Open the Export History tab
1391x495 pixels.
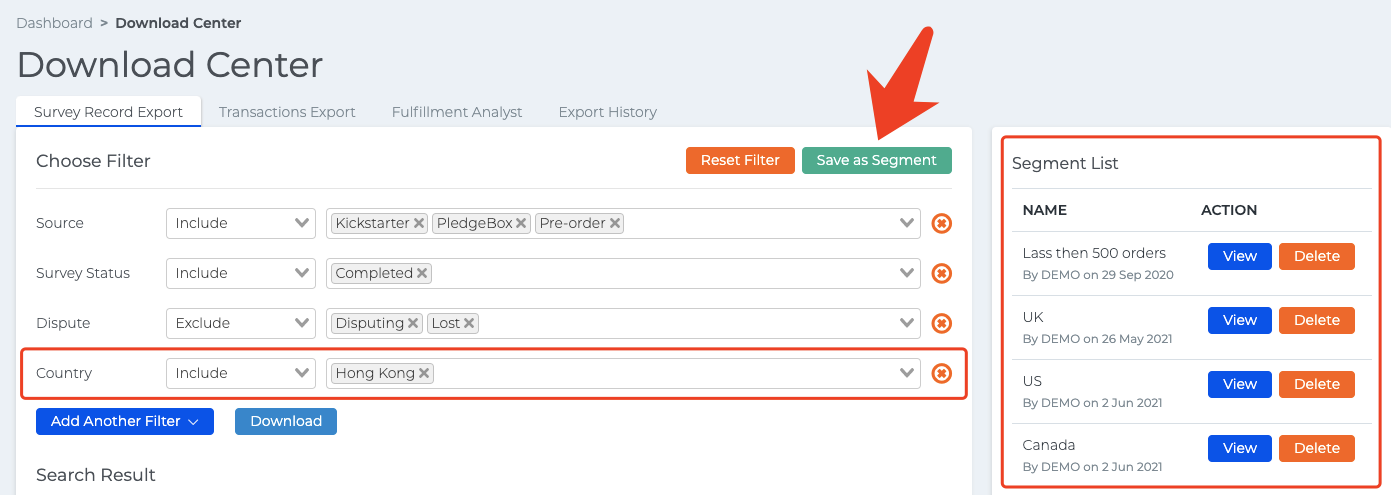[x=607, y=112]
